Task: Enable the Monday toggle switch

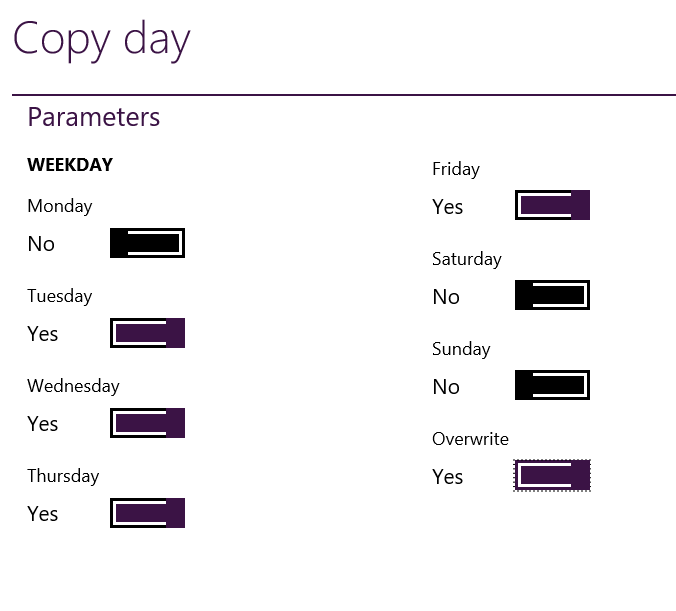Action: pyautogui.click(x=147, y=243)
